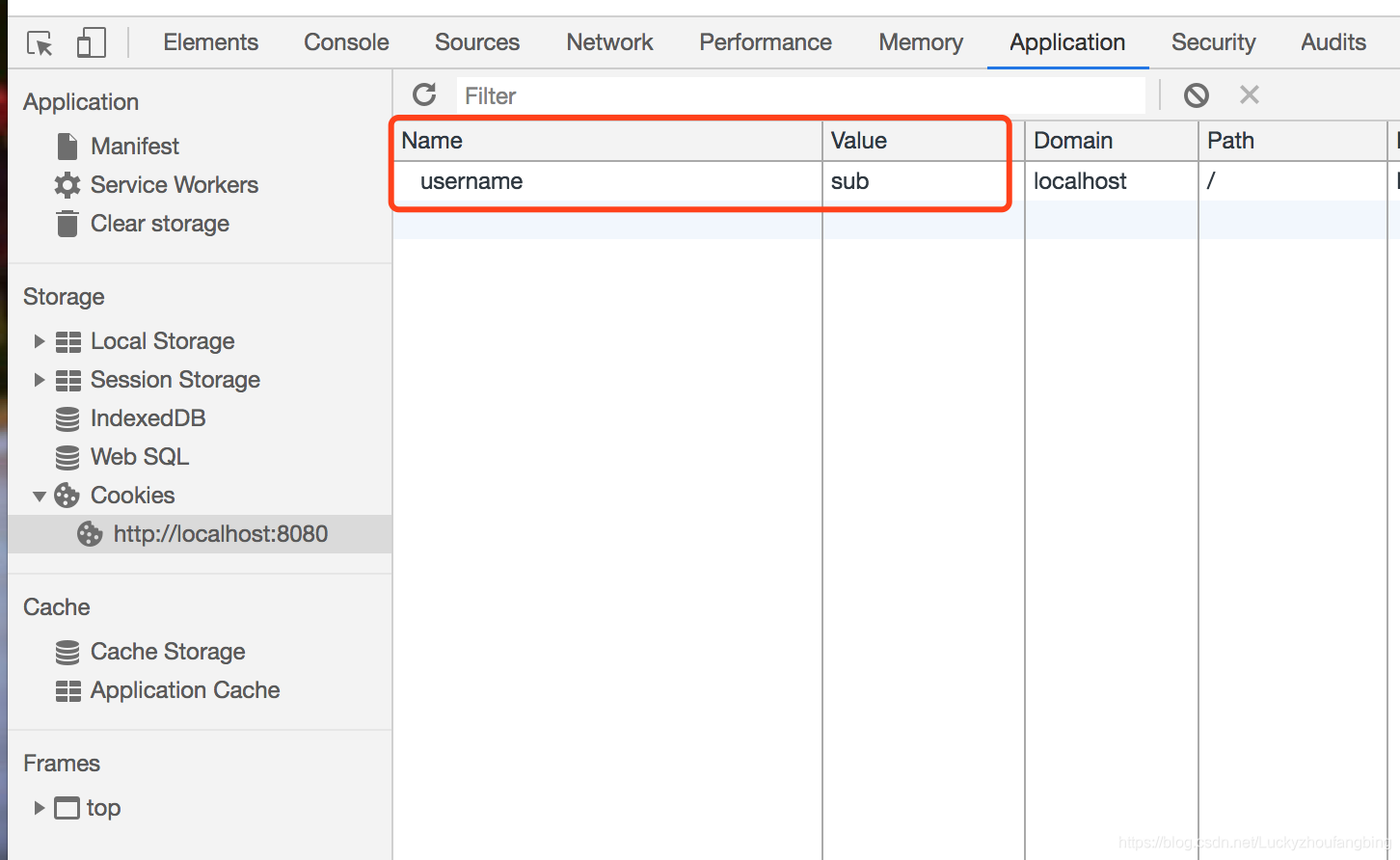Click the Service Workers gear icon
This screenshot has width=1400, height=860.
(67, 185)
